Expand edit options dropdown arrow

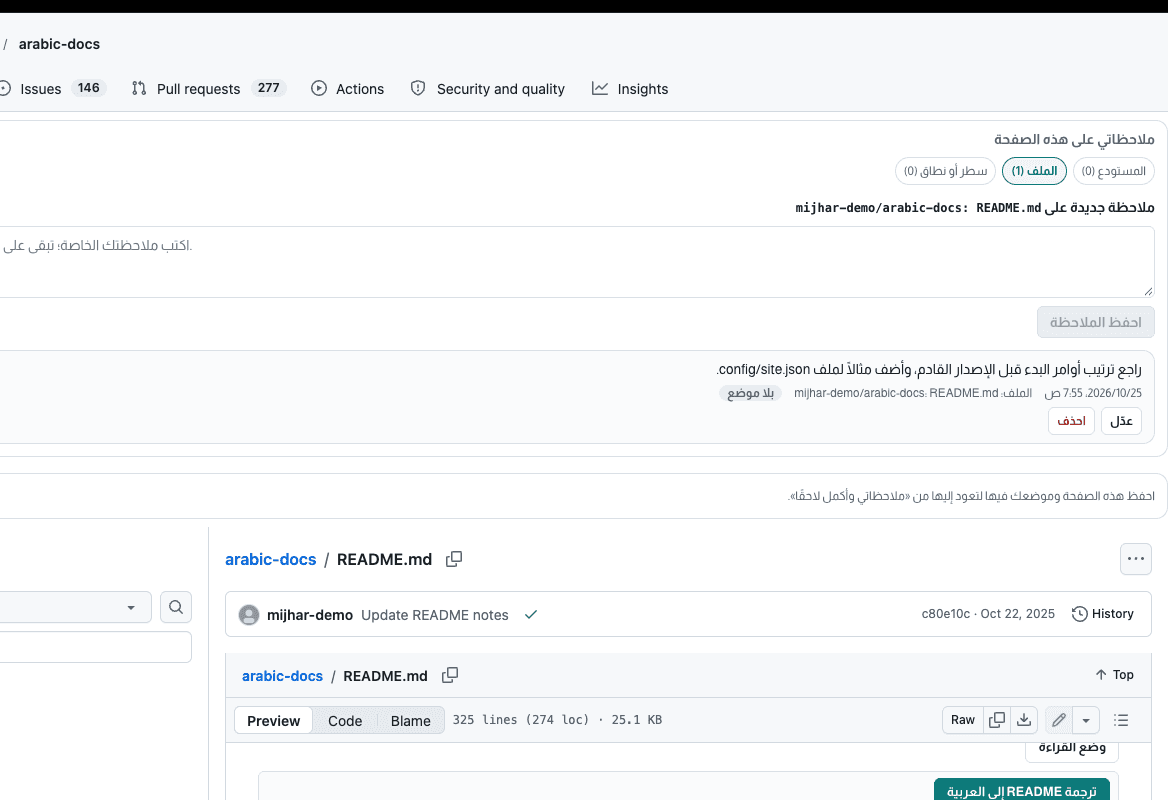coord(1086,720)
